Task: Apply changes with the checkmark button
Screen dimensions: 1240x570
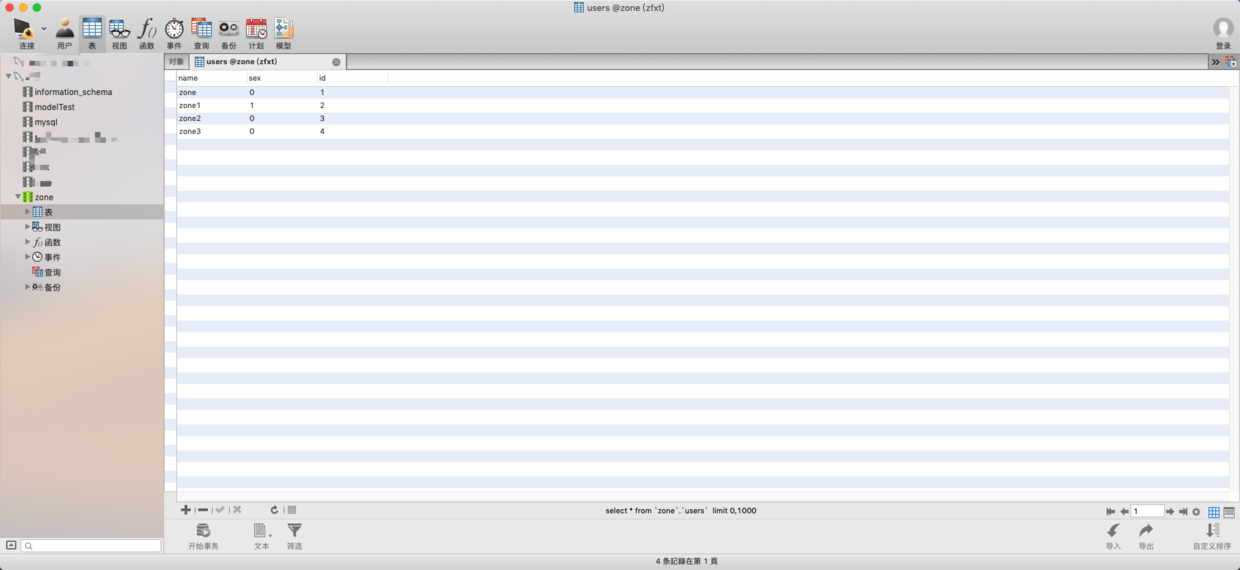Action: [220, 510]
